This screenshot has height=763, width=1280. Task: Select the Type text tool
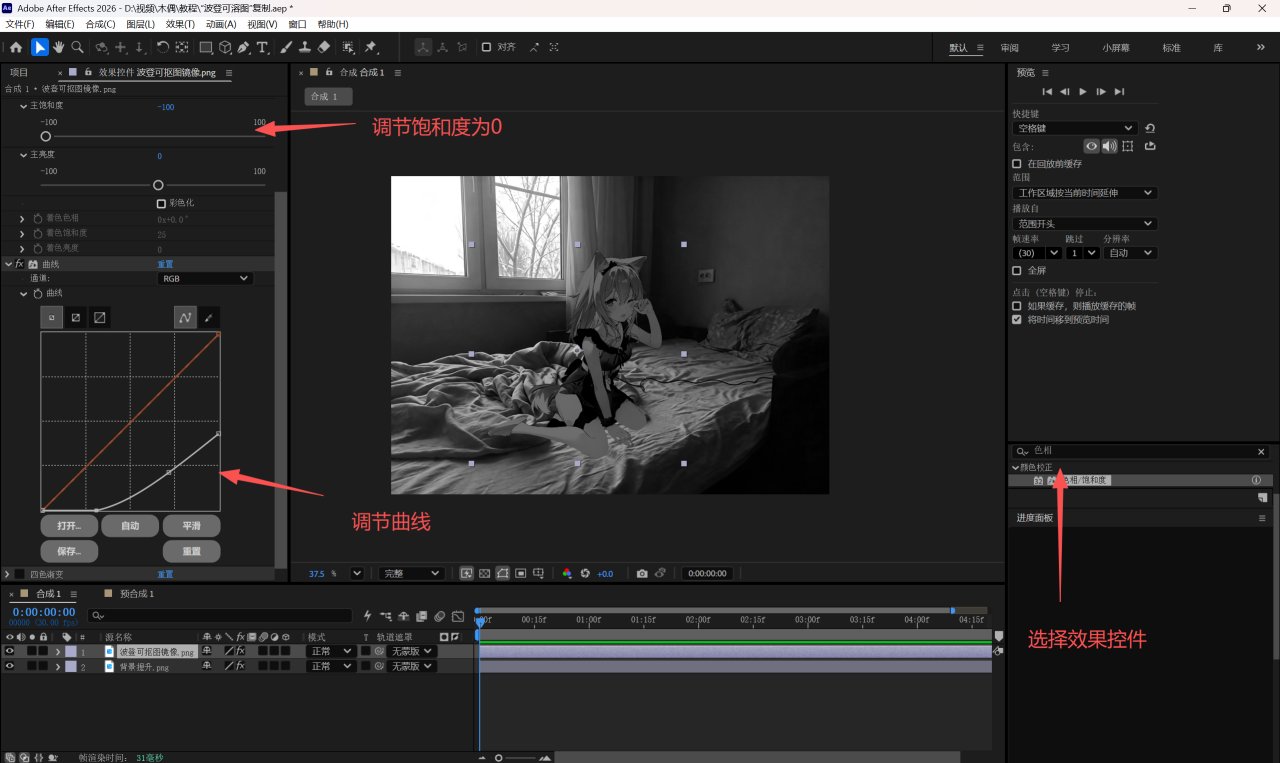click(263, 47)
